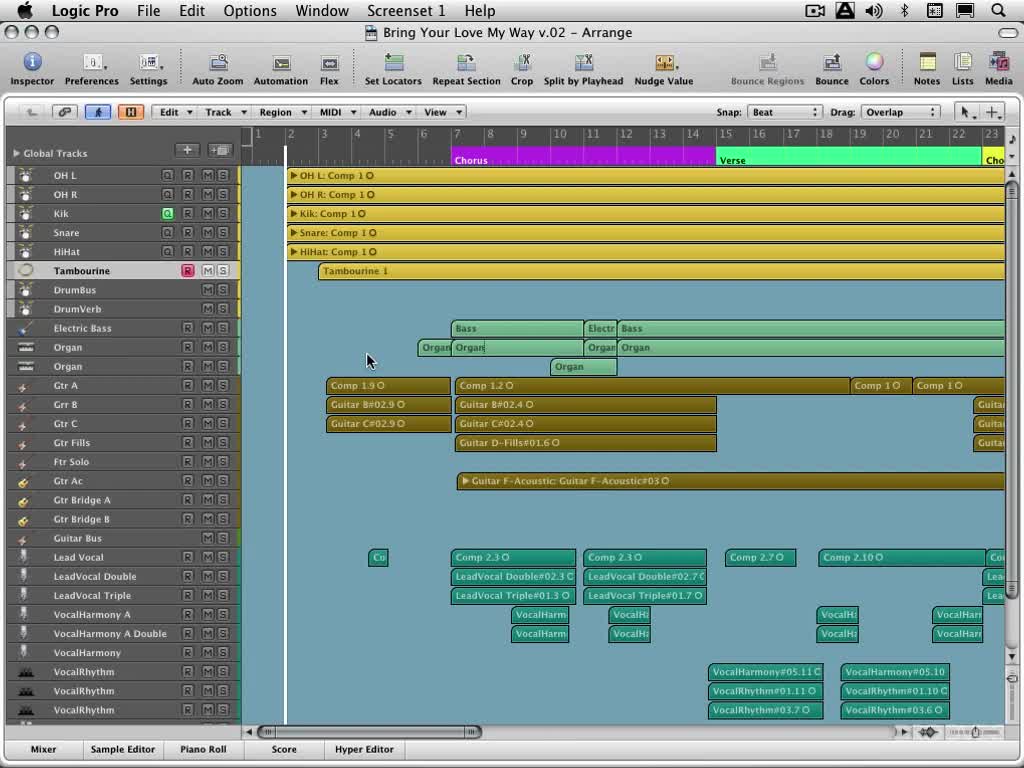The width and height of the screenshot is (1024, 768).
Task: Mute the DrumBus track
Action: (x=208, y=290)
